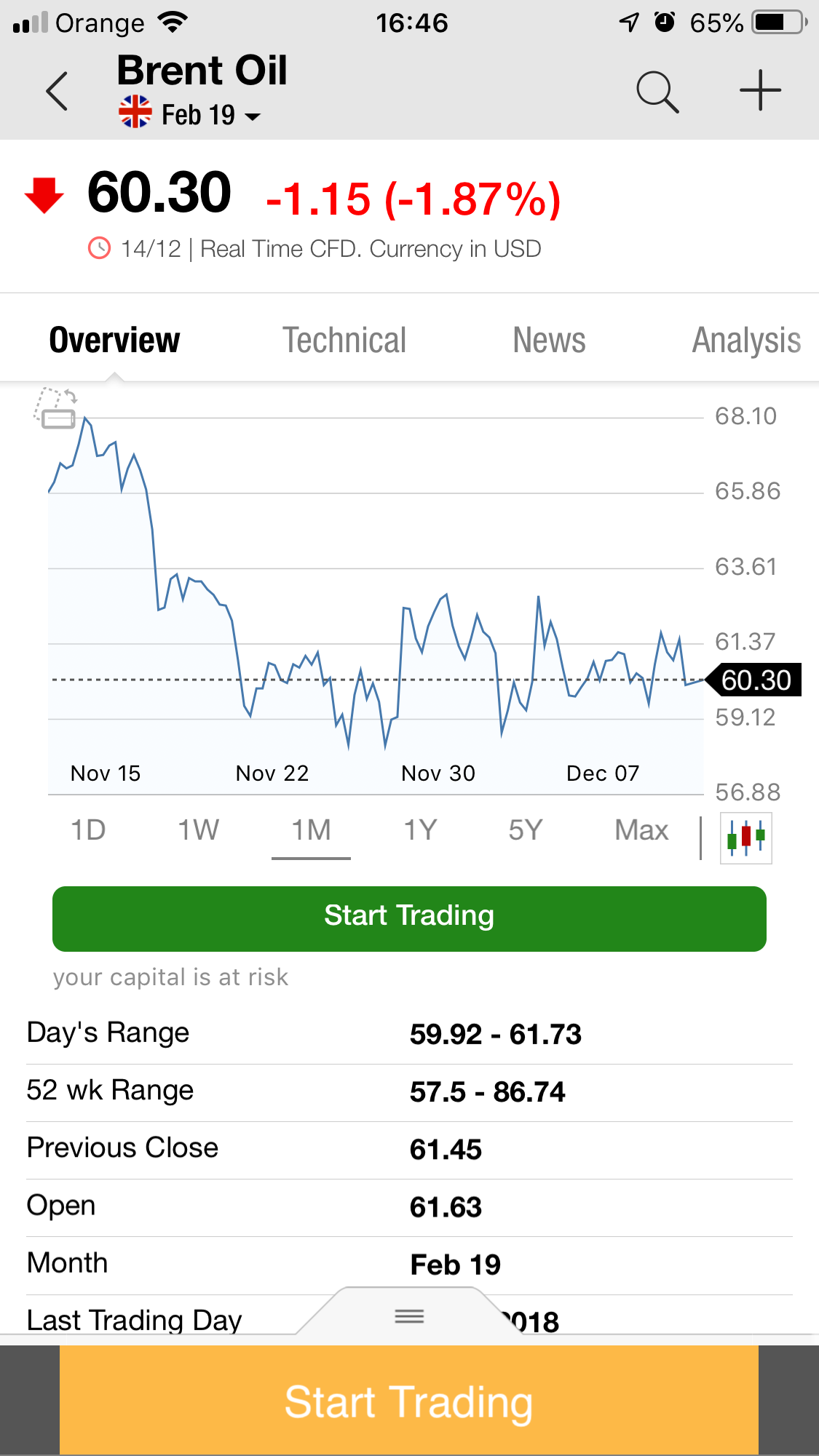Screen dimensions: 819x1456
Task: Select the 1Y chart timeframe
Action: click(420, 830)
